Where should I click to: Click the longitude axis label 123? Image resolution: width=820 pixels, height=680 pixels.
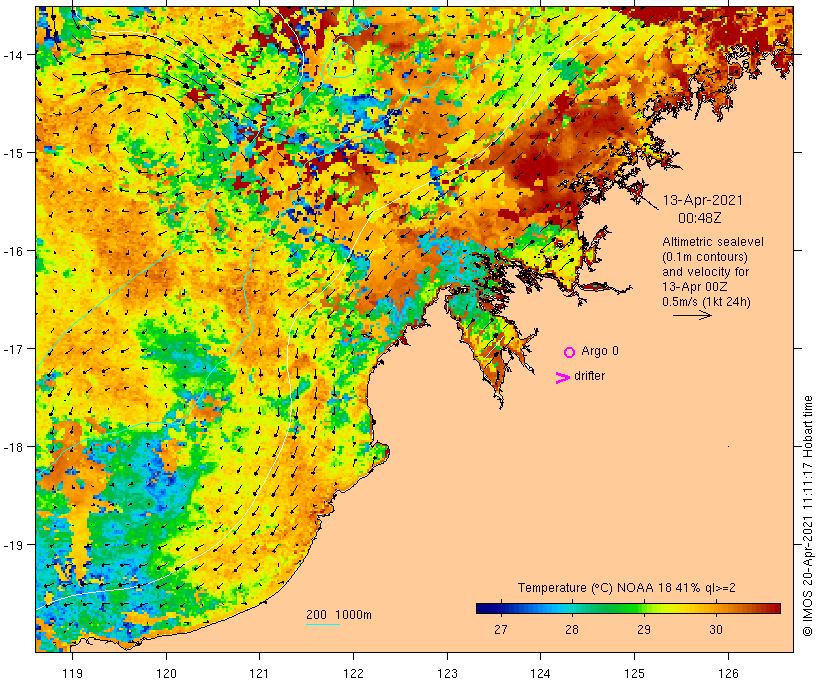point(447,673)
